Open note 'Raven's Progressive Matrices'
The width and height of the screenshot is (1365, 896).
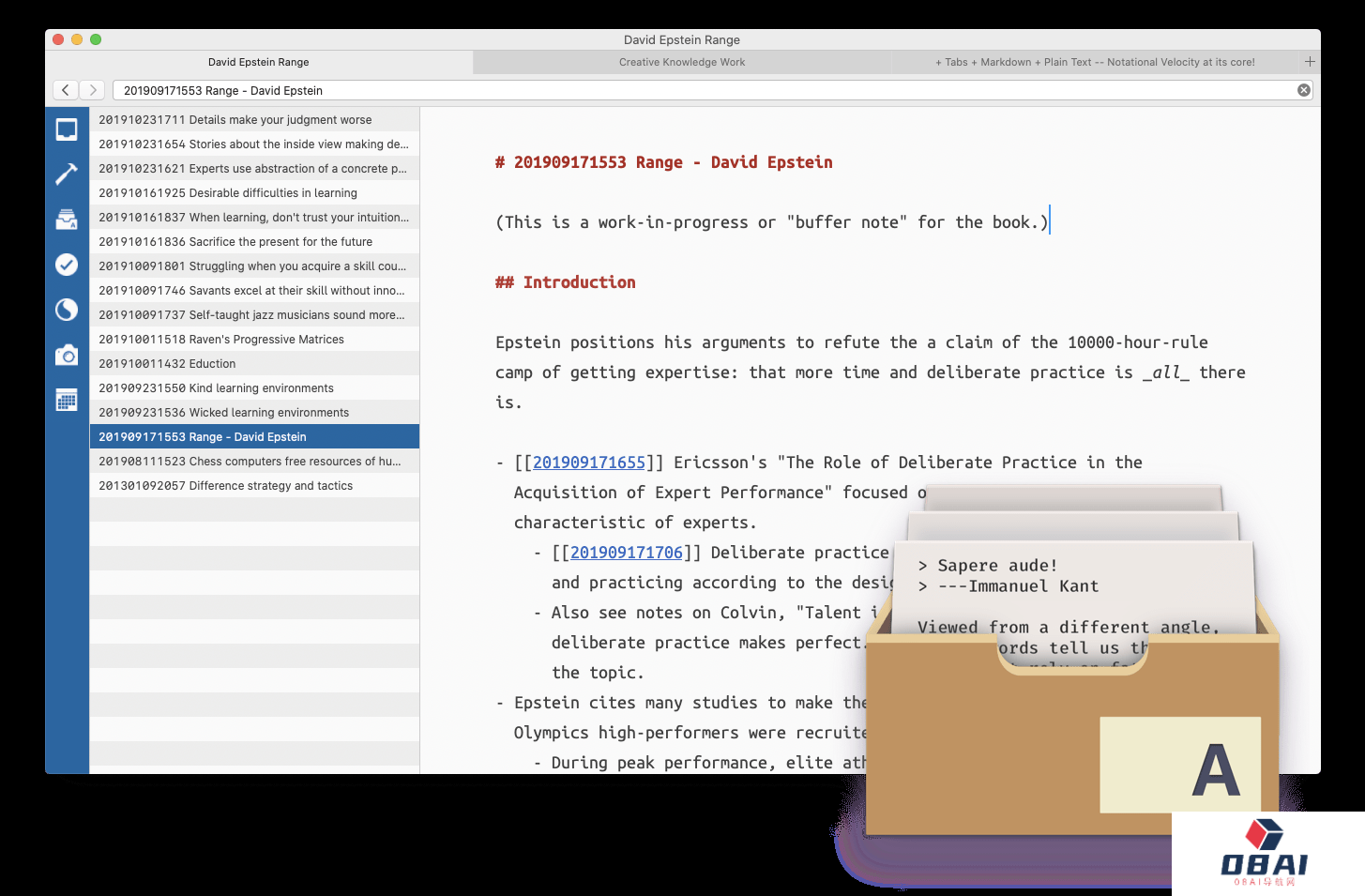254,340
